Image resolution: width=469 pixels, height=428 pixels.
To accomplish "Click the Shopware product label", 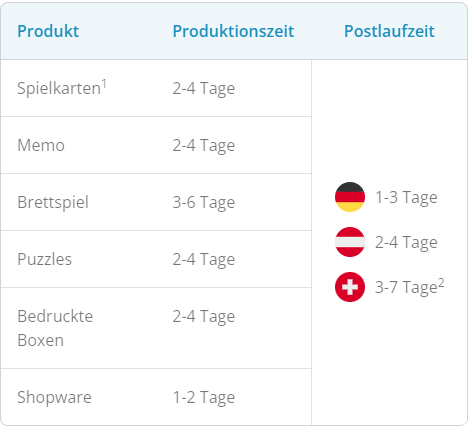I will tap(54, 397).
